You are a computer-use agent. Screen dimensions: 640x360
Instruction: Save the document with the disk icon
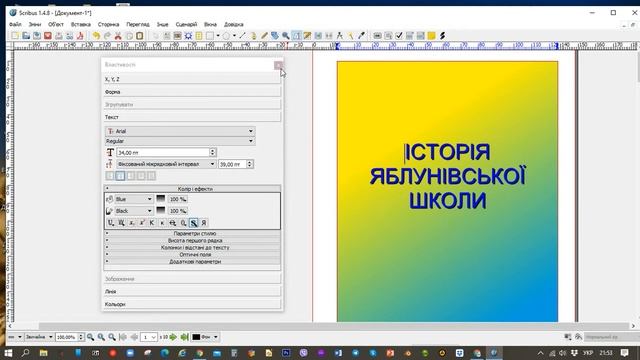[x=37, y=36]
